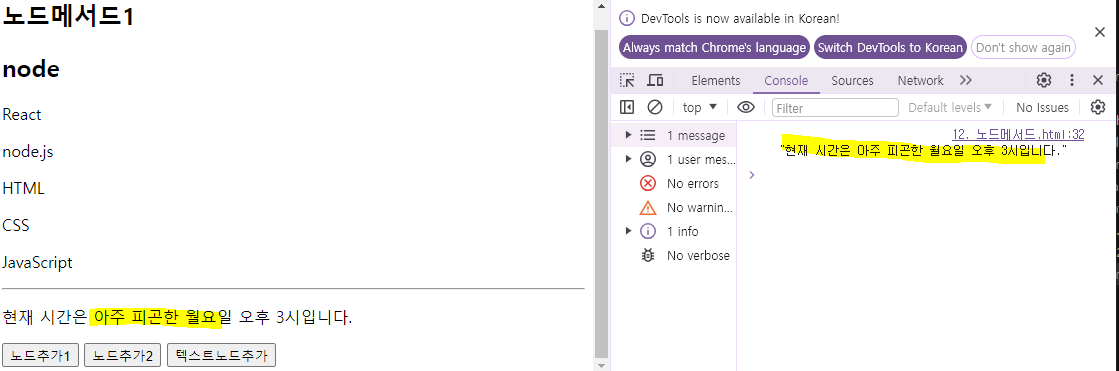Switch to the Network tab

point(921,81)
